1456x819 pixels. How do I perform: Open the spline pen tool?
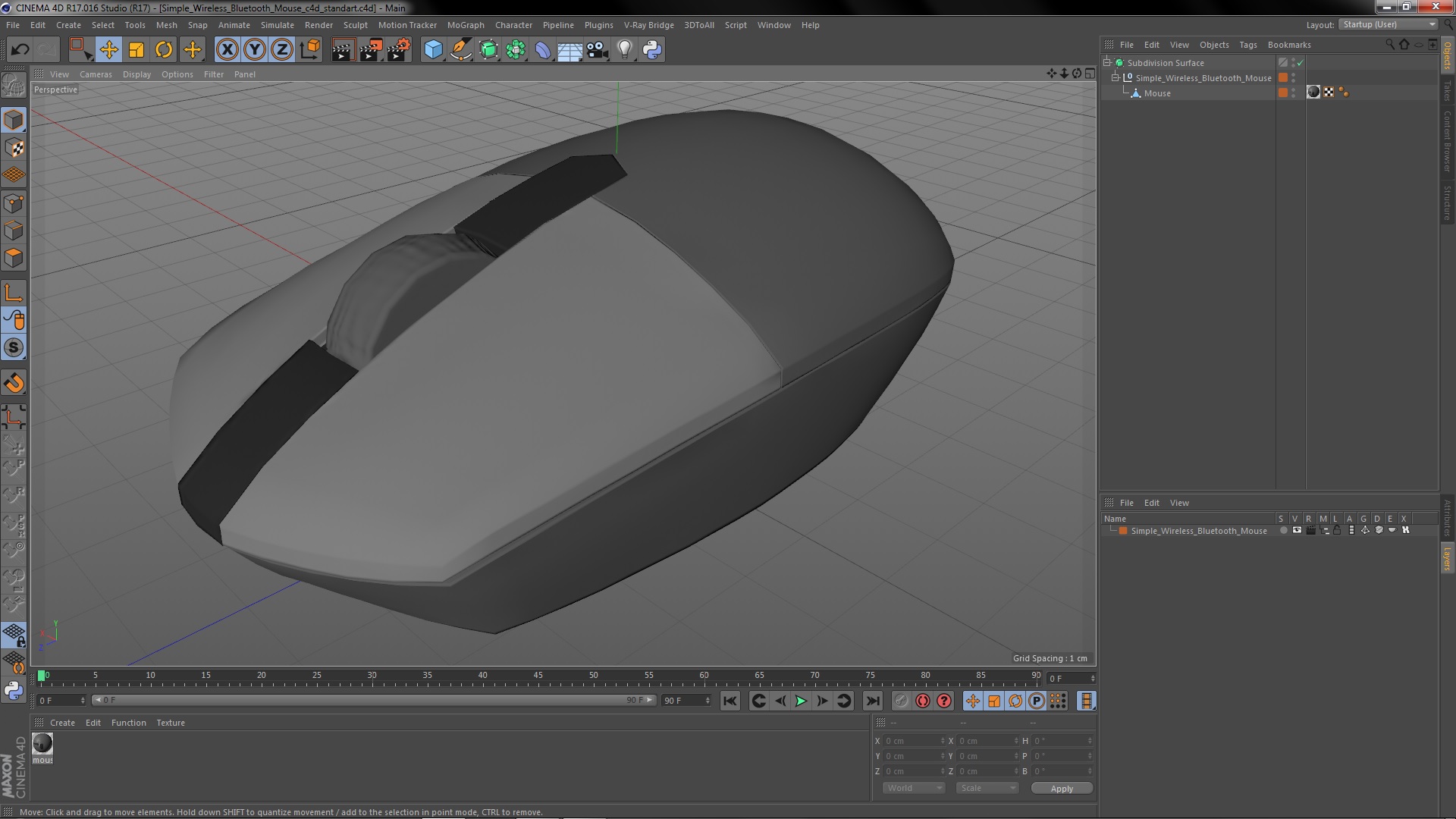coord(460,50)
